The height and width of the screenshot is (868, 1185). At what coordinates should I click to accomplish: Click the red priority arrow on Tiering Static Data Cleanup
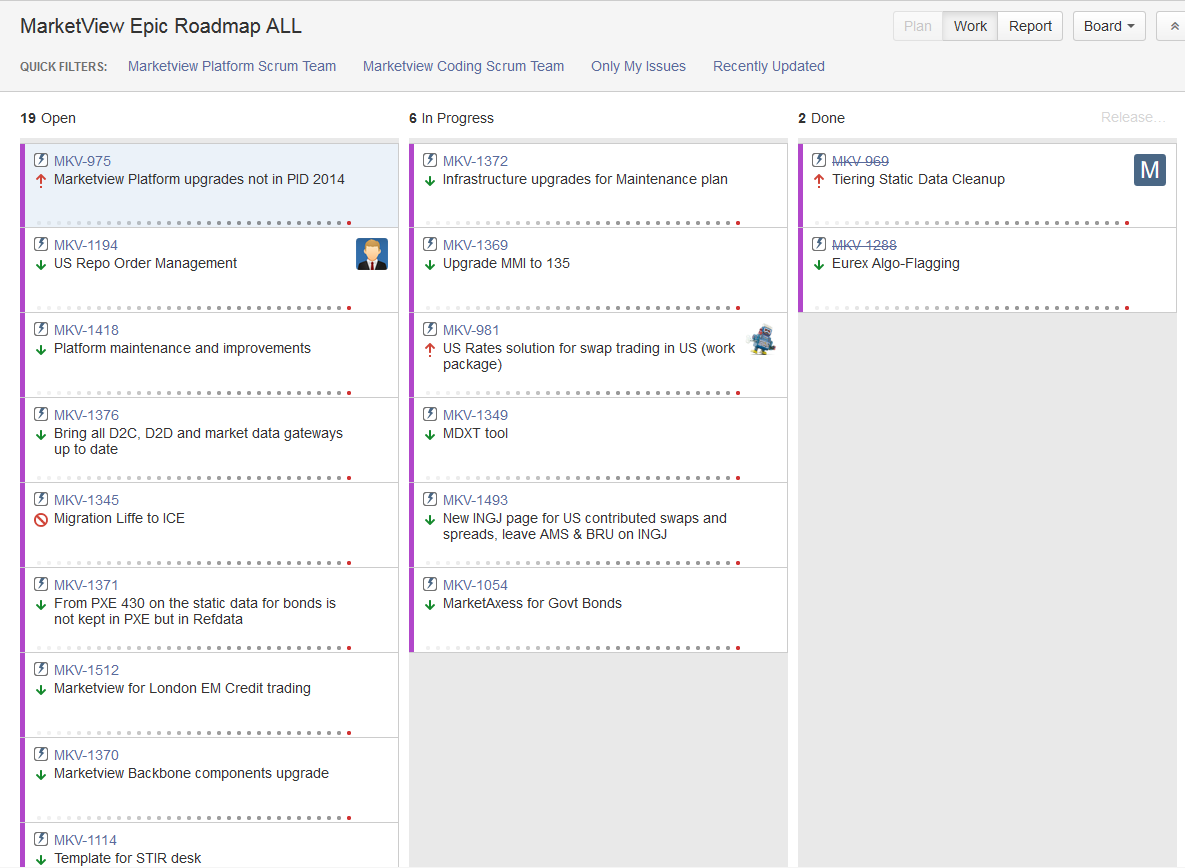[819, 181]
